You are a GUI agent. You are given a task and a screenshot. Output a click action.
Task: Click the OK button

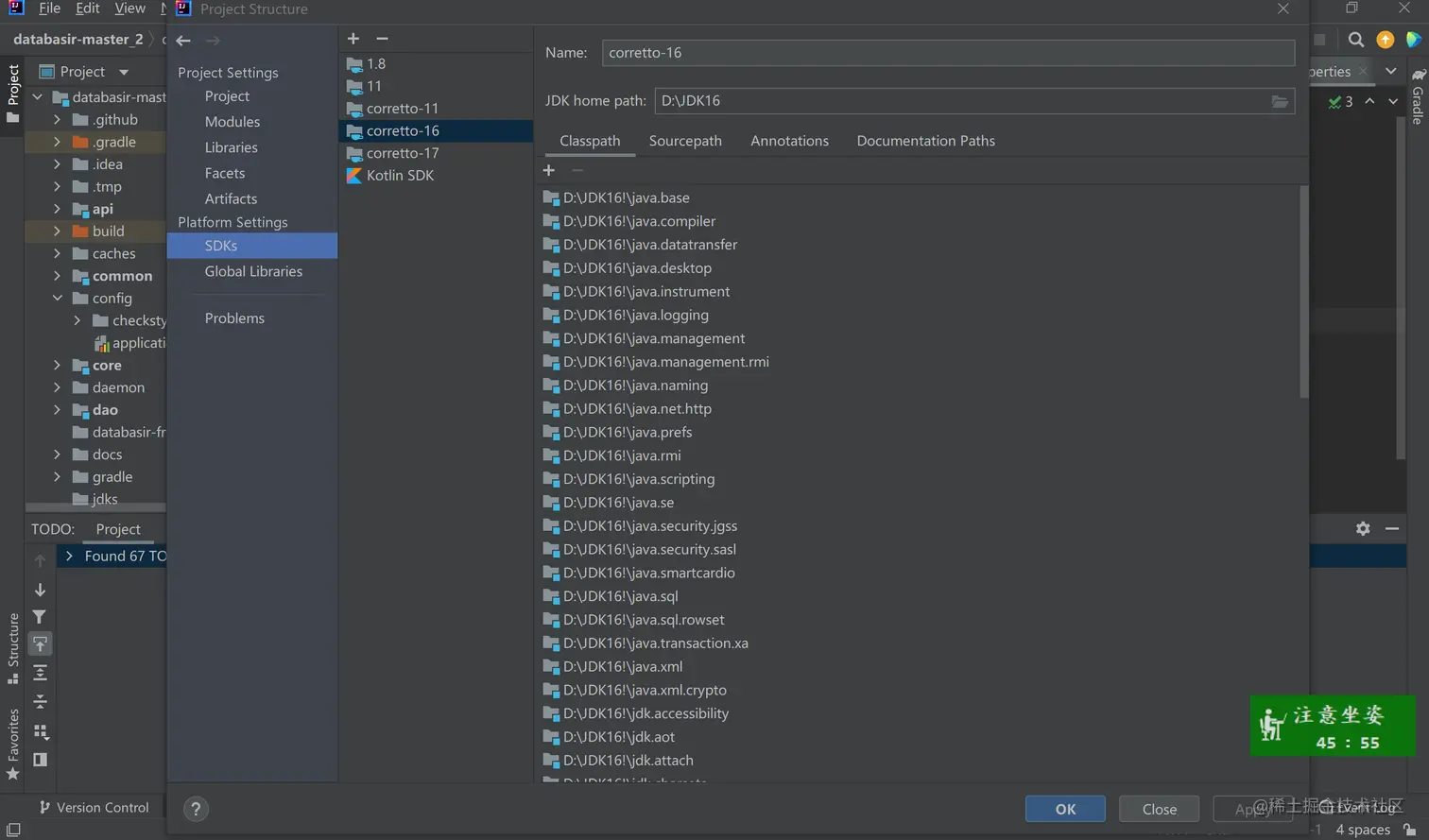point(1065,810)
